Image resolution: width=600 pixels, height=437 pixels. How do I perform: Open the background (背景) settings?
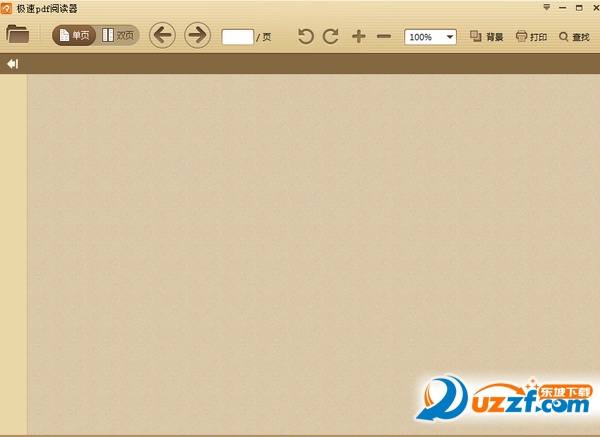point(487,37)
